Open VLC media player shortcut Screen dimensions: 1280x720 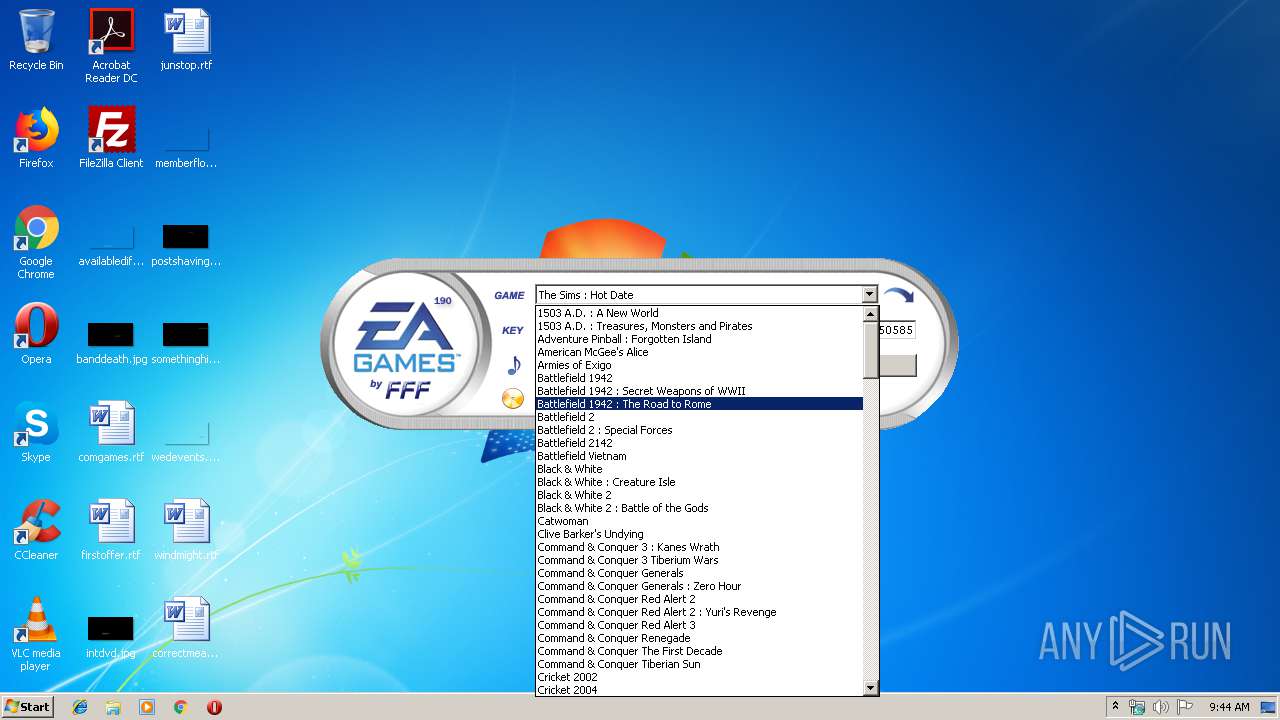pyautogui.click(x=36, y=635)
